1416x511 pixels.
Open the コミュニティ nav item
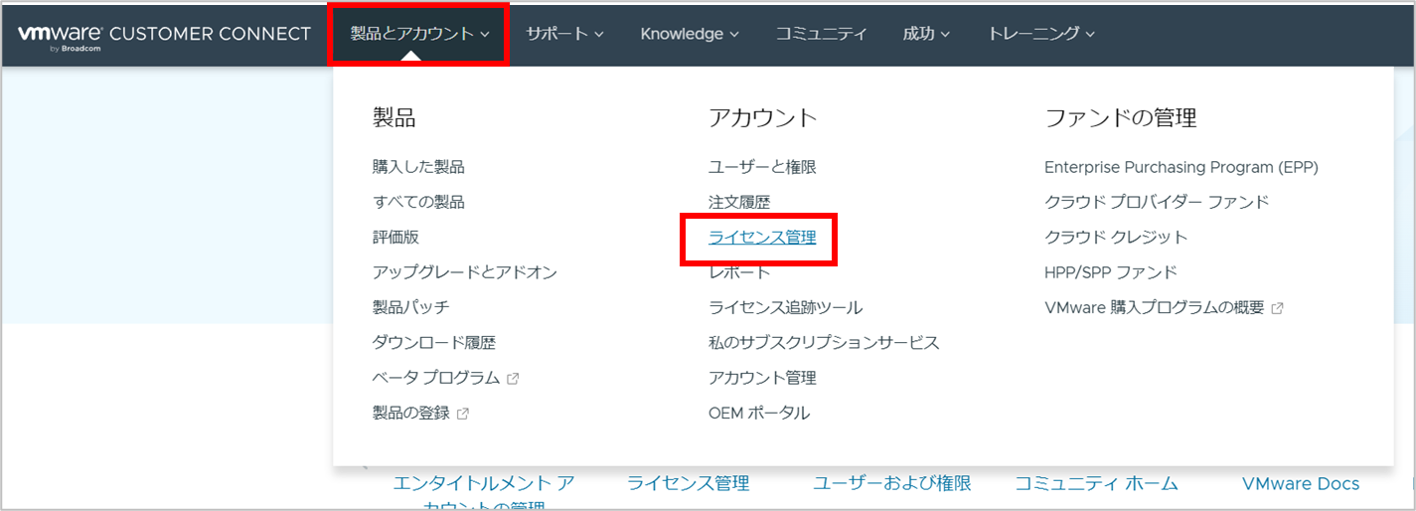(821, 34)
